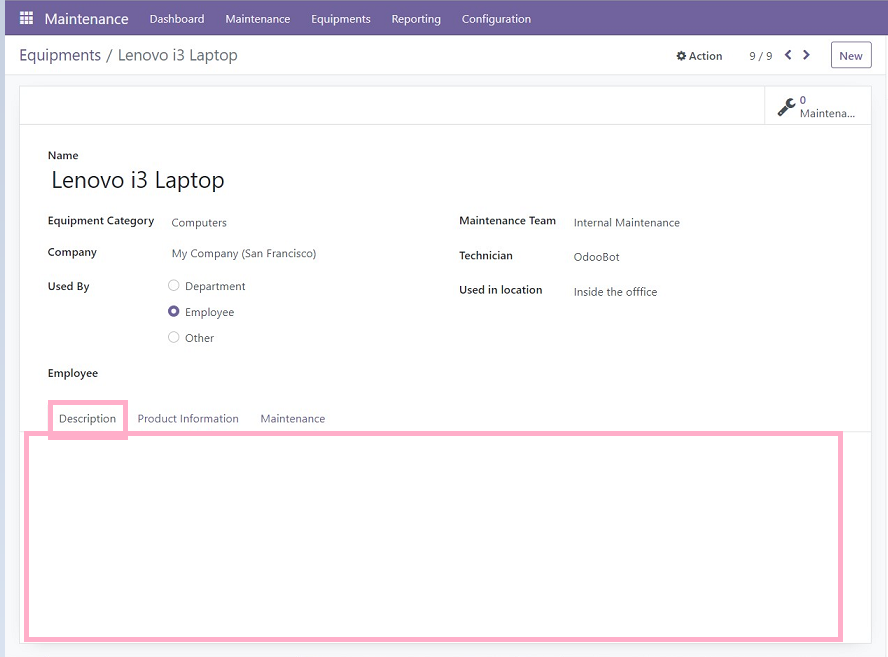Viewport: 888px width, 657px height.
Task: Open Maintenance Team dropdown field
Action: click(x=700, y=223)
